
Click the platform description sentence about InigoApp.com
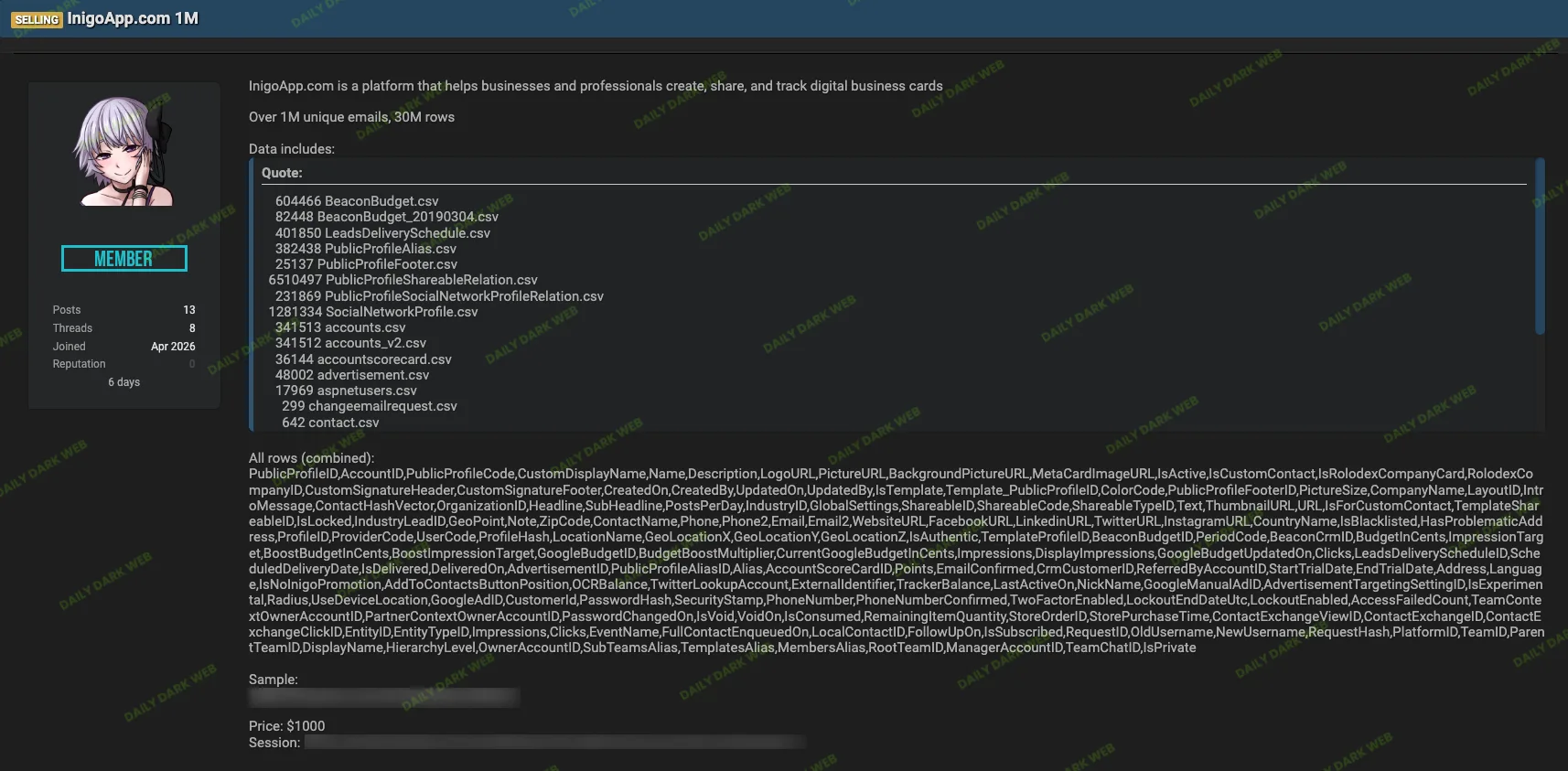(596, 86)
